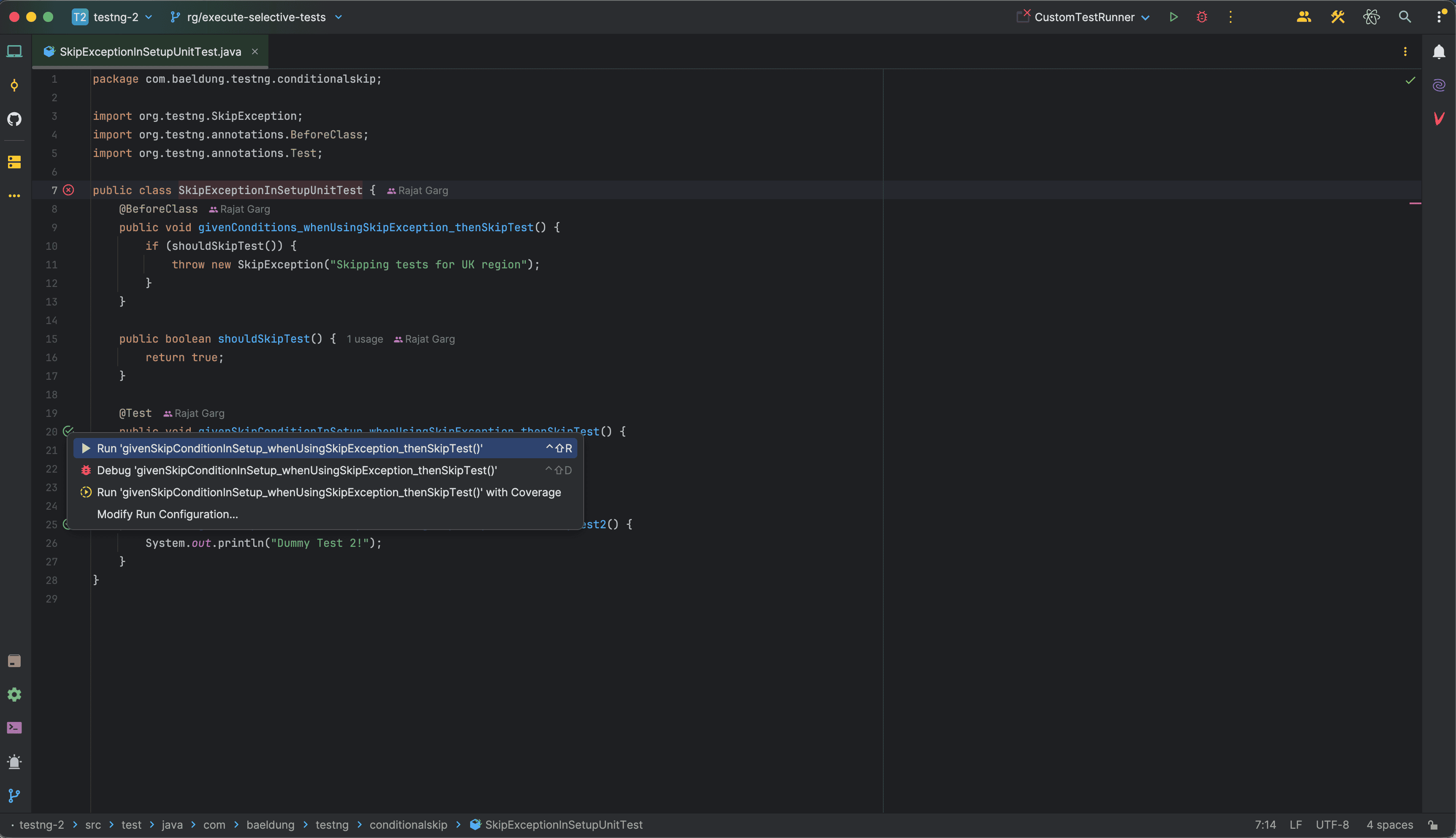This screenshot has width=1456, height=838.
Task: Click Modify Run Configuration... option
Action: [x=168, y=514]
